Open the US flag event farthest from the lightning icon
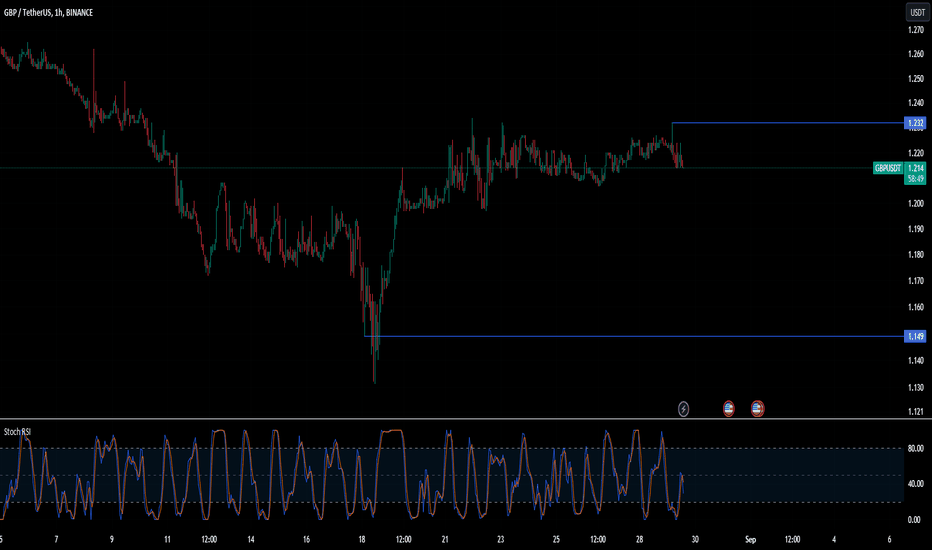Viewport: 932px width, 550px height. [757, 408]
